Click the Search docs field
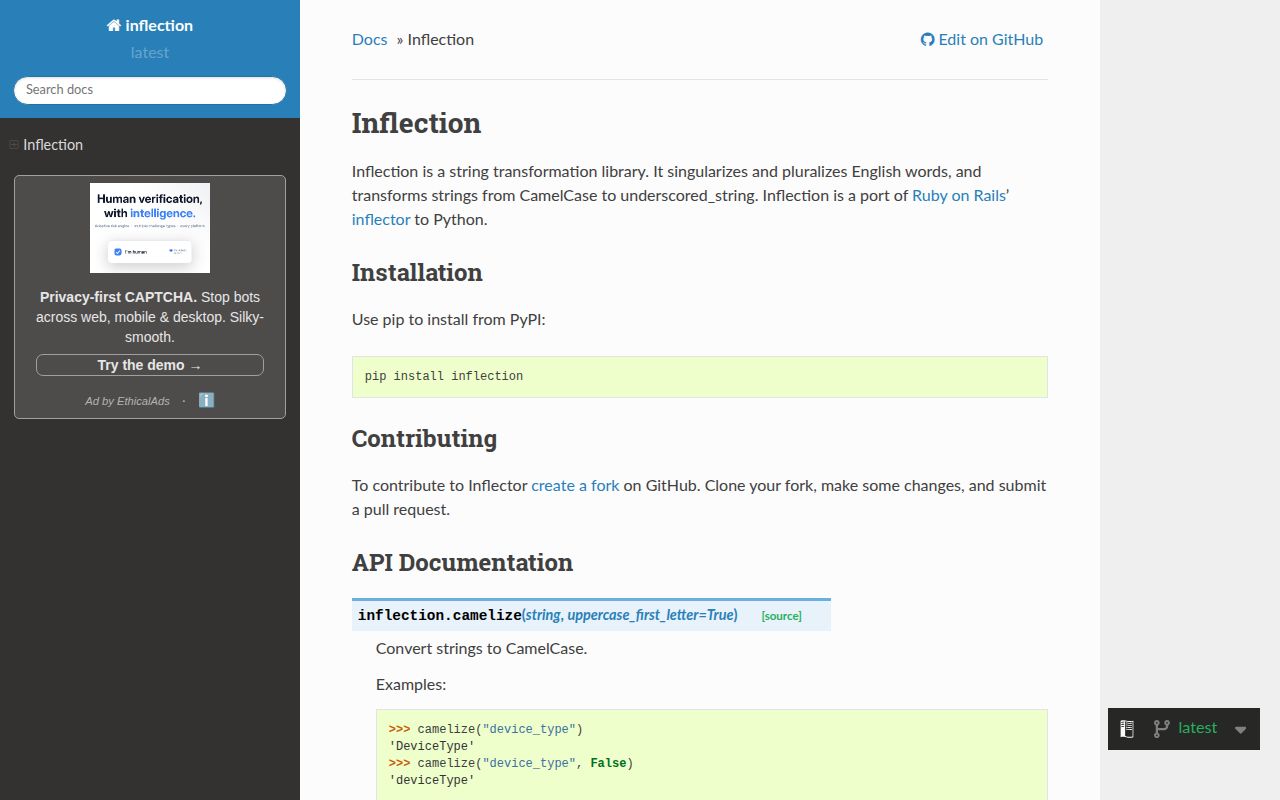The width and height of the screenshot is (1280, 800). coord(150,90)
